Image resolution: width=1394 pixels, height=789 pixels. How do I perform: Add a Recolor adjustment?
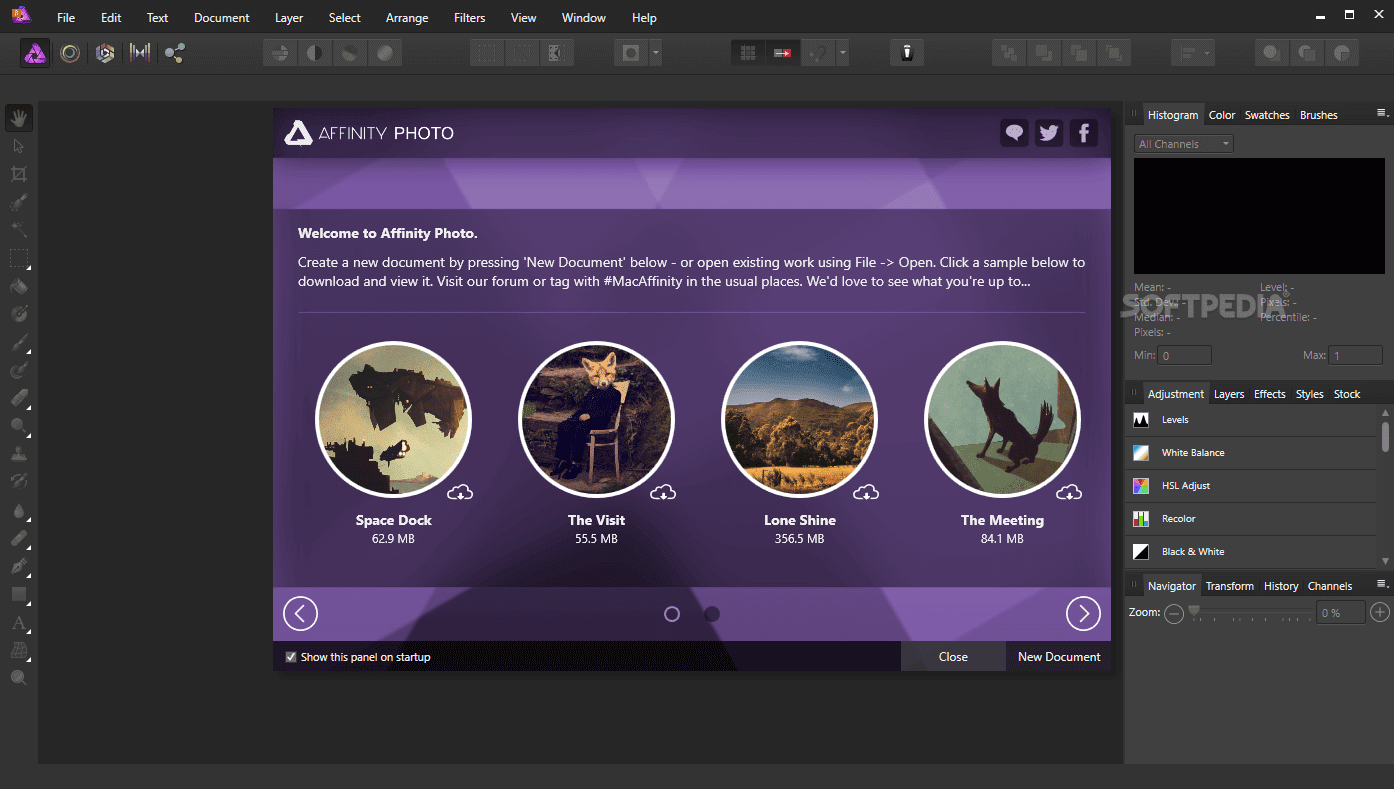point(1253,519)
